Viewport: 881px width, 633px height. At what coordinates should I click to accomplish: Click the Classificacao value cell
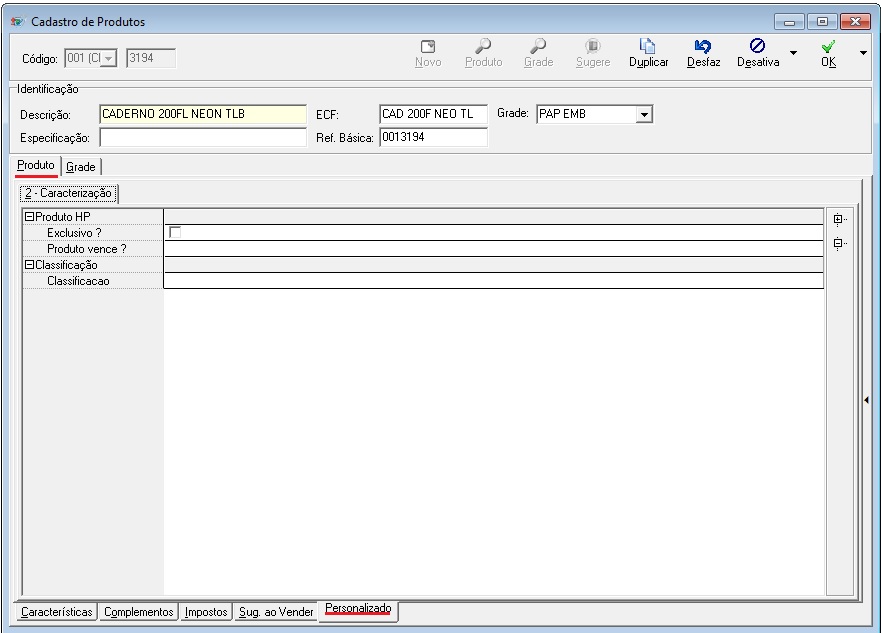[x=493, y=281]
